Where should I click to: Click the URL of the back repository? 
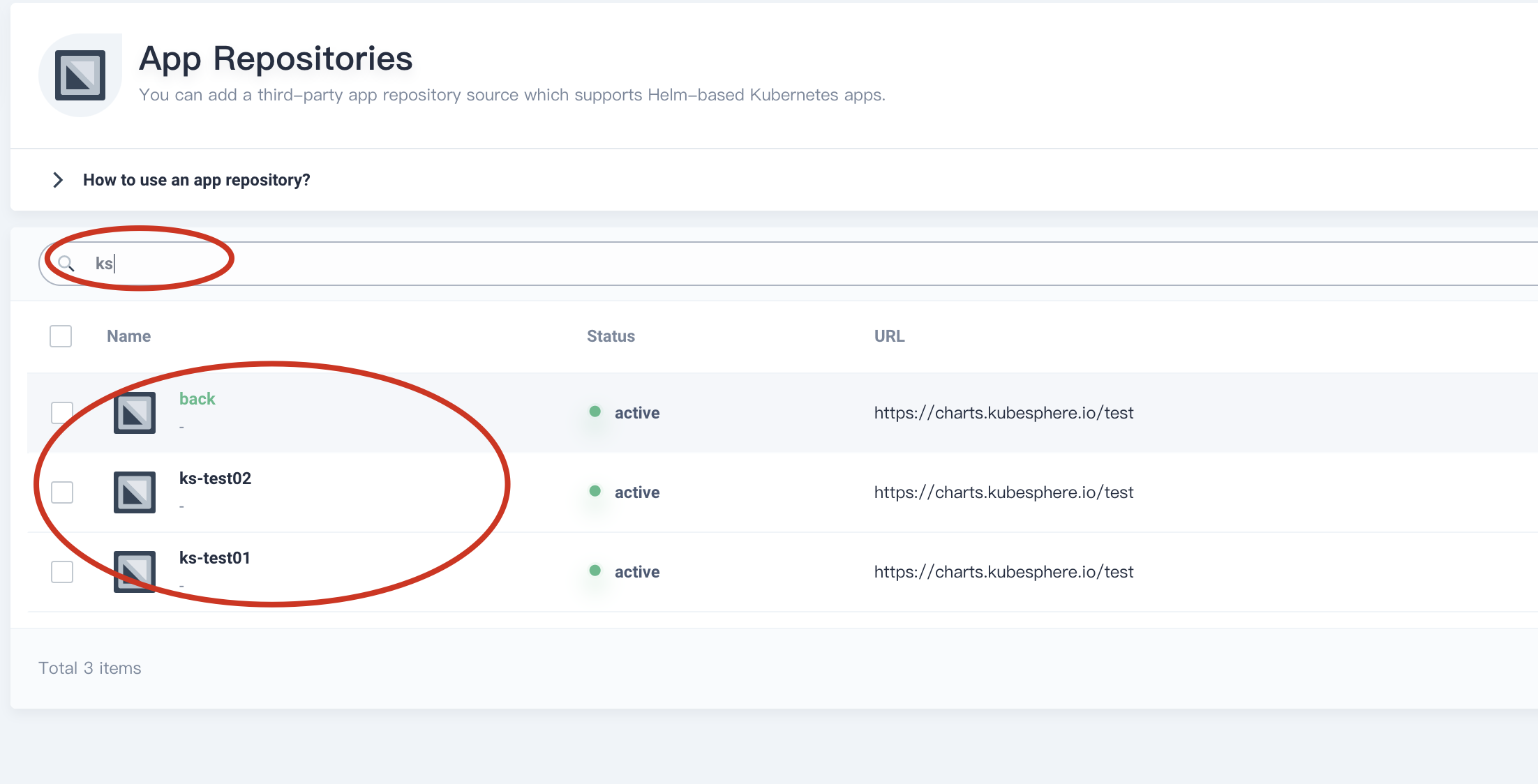pos(1003,412)
